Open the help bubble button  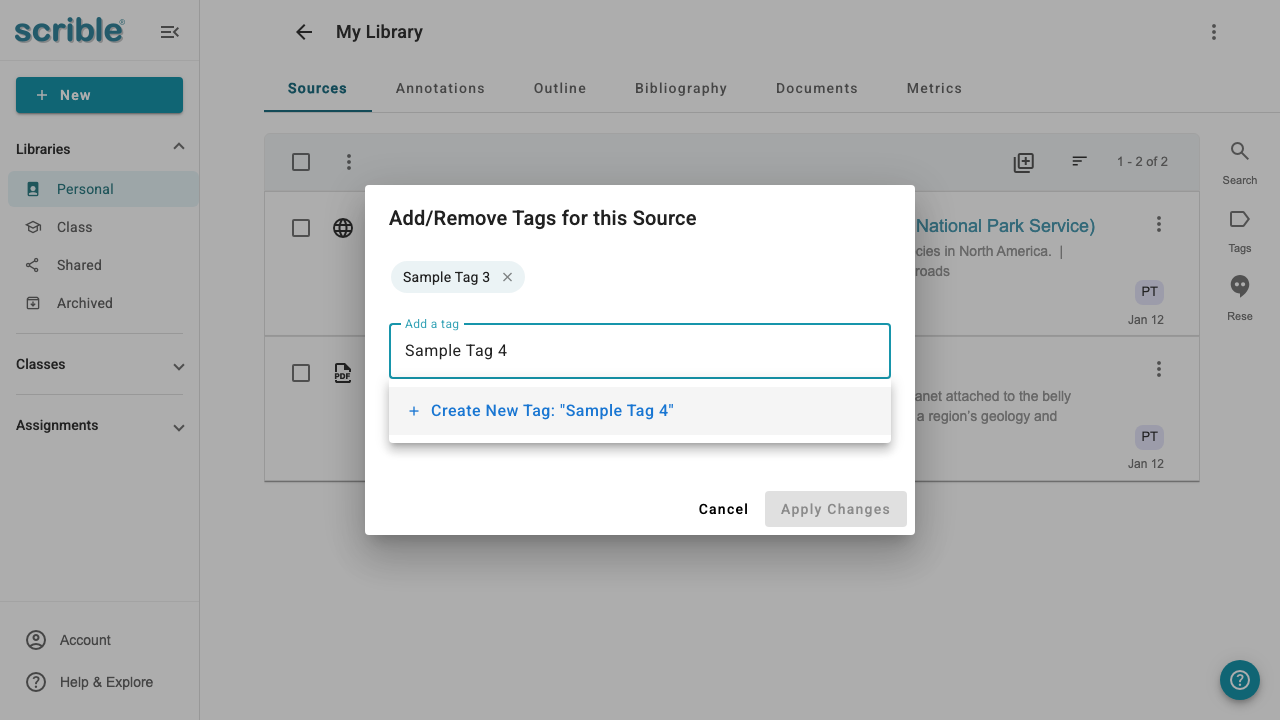1240,680
